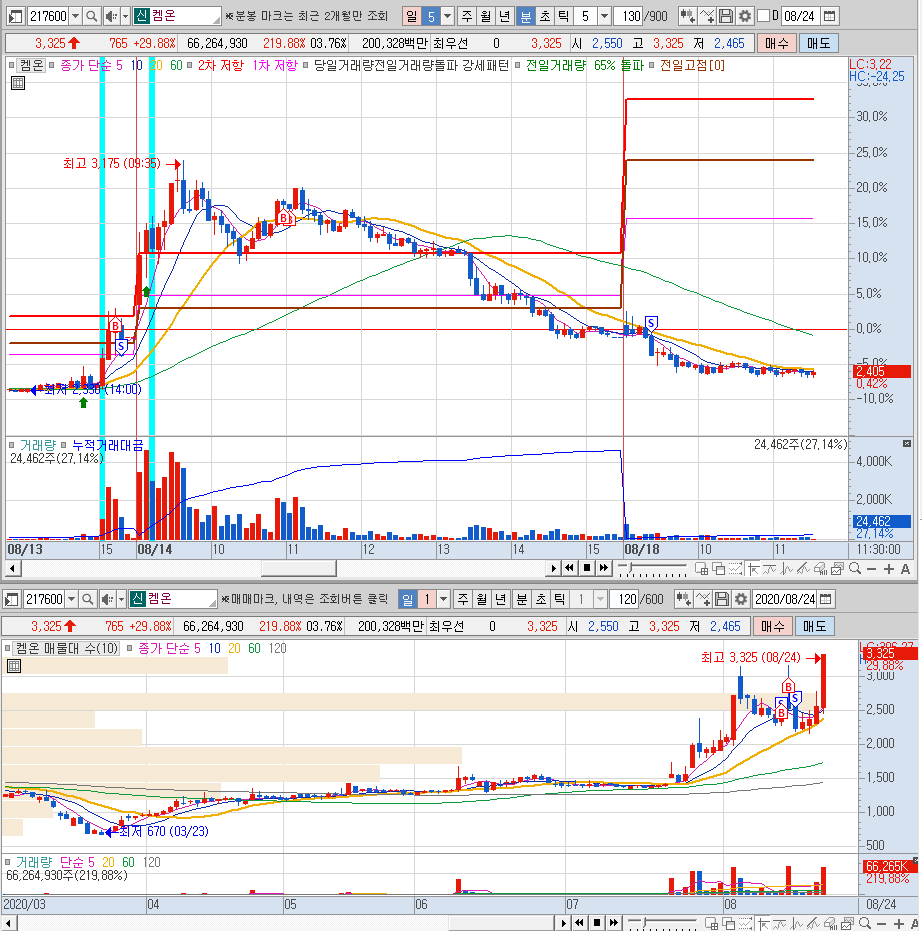Screen dimensions: 922x931
Task: Open the data grid icon in the bottom chart
Action: [x=14, y=666]
